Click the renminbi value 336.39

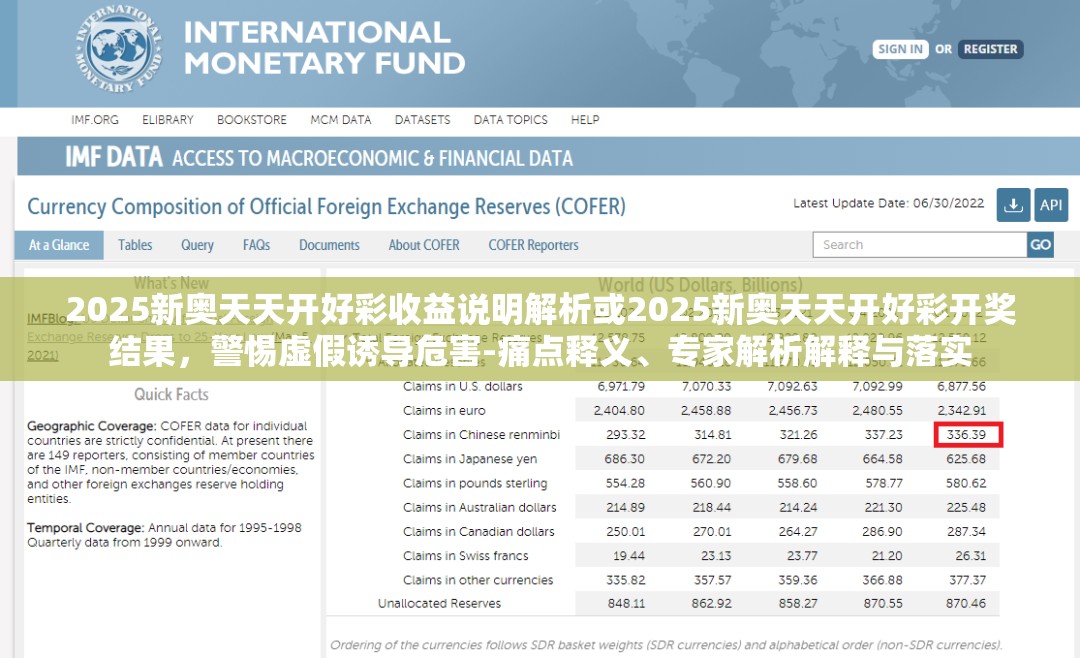(966, 435)
